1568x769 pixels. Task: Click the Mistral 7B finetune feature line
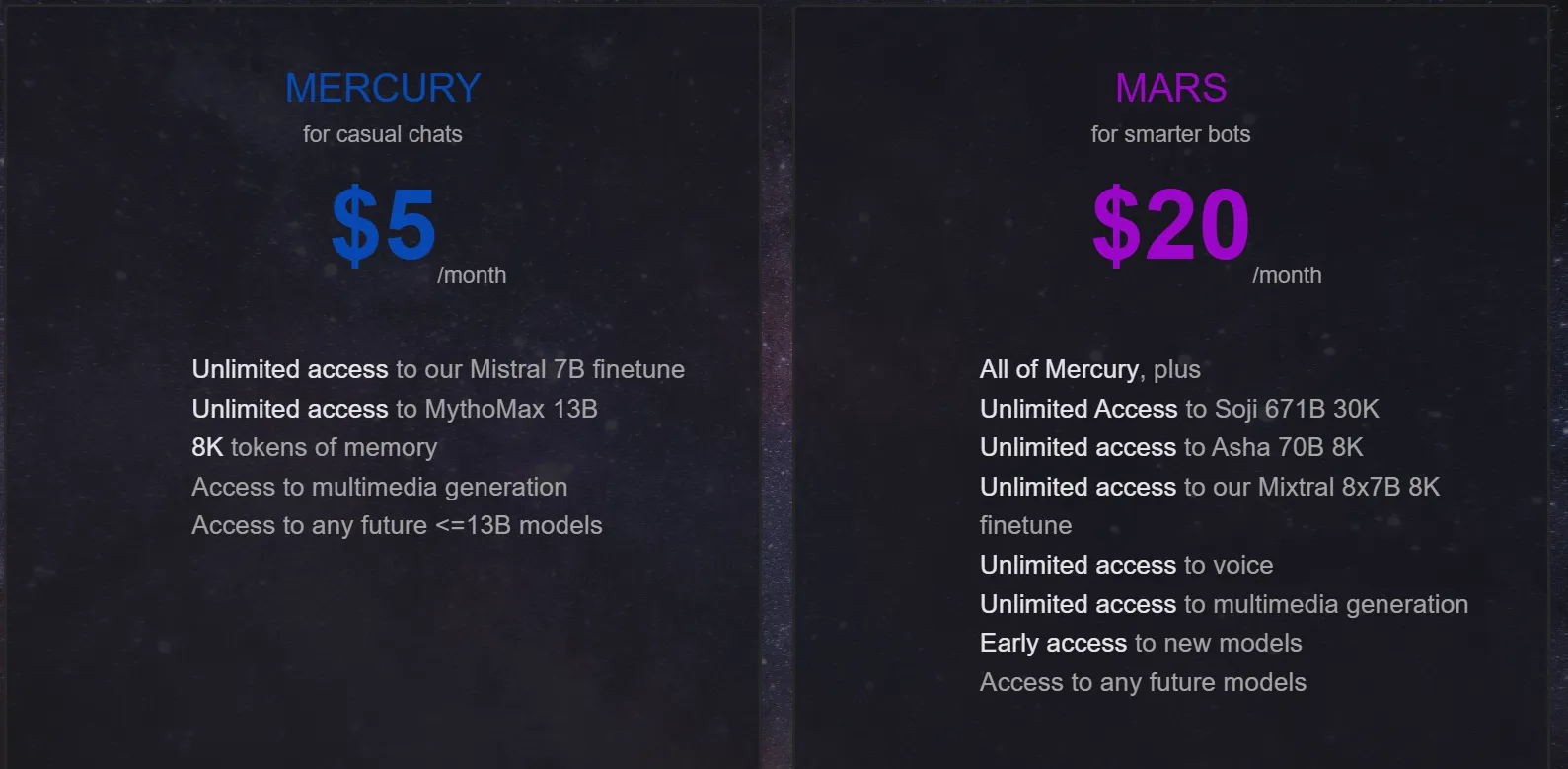click(x=438, y=369)
